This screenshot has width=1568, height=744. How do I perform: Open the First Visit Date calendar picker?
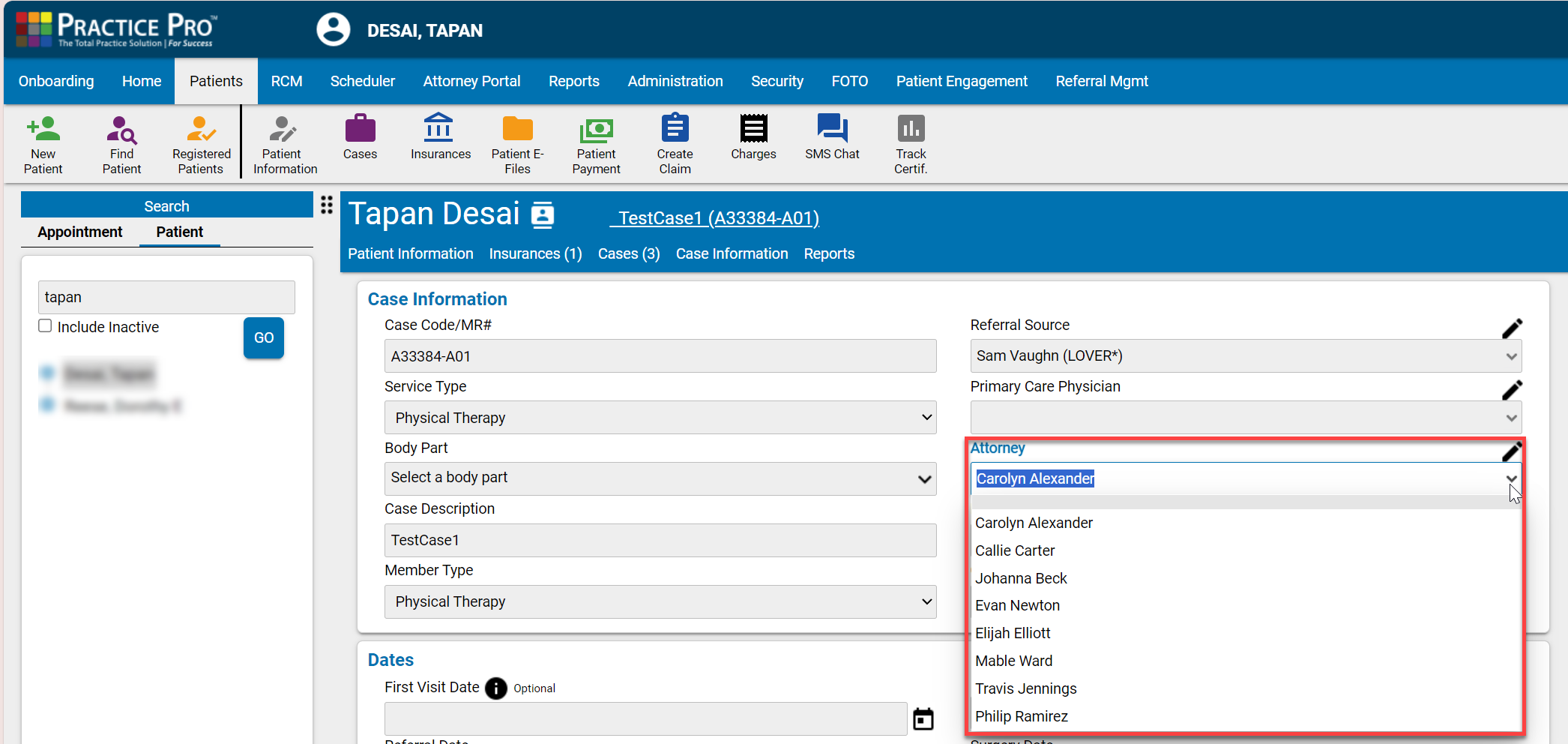(923, 718)
